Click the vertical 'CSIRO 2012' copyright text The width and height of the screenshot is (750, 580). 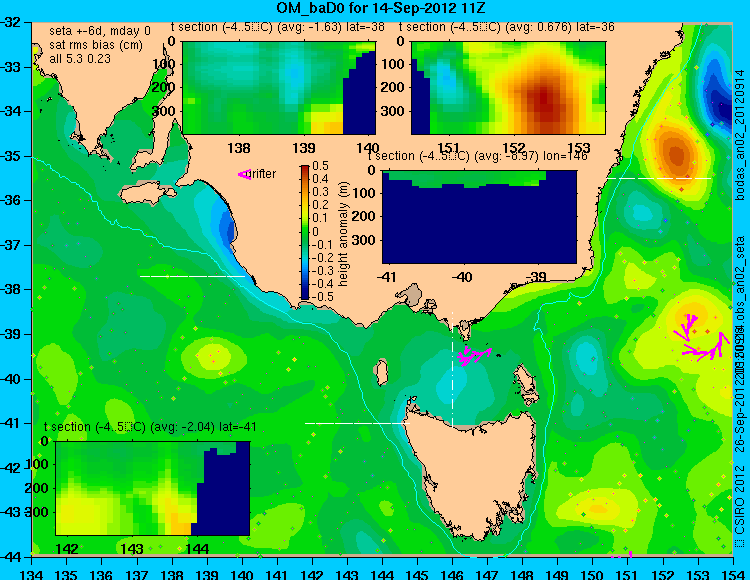[739, 499]
